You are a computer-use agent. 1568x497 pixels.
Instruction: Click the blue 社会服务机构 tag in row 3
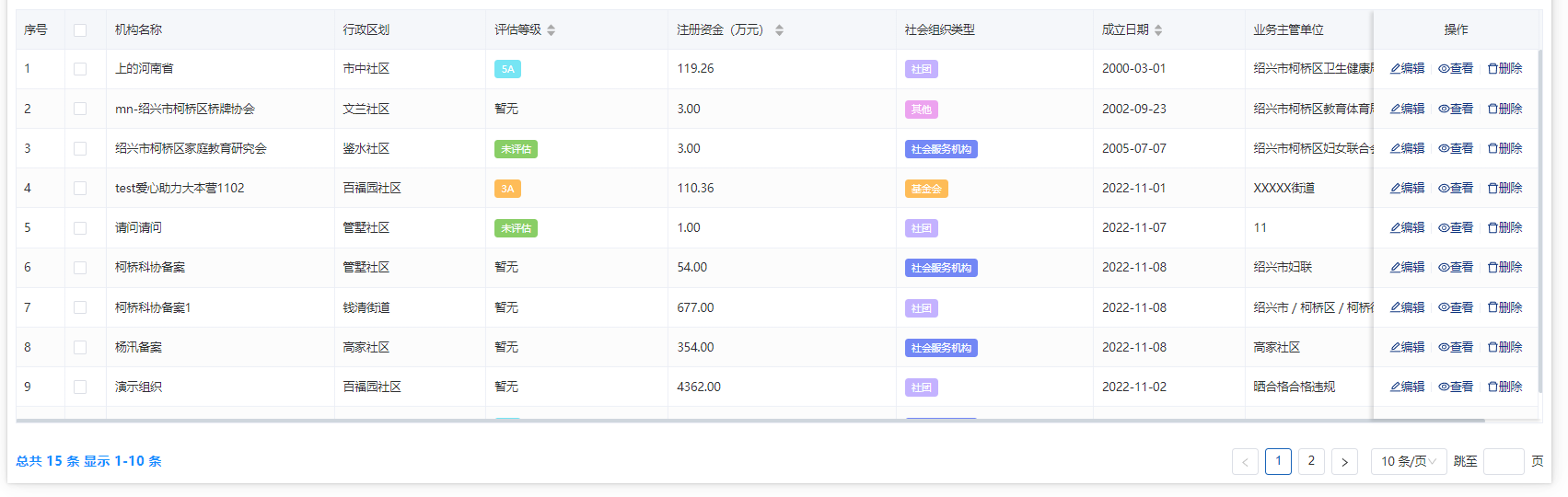pos(940,149)
